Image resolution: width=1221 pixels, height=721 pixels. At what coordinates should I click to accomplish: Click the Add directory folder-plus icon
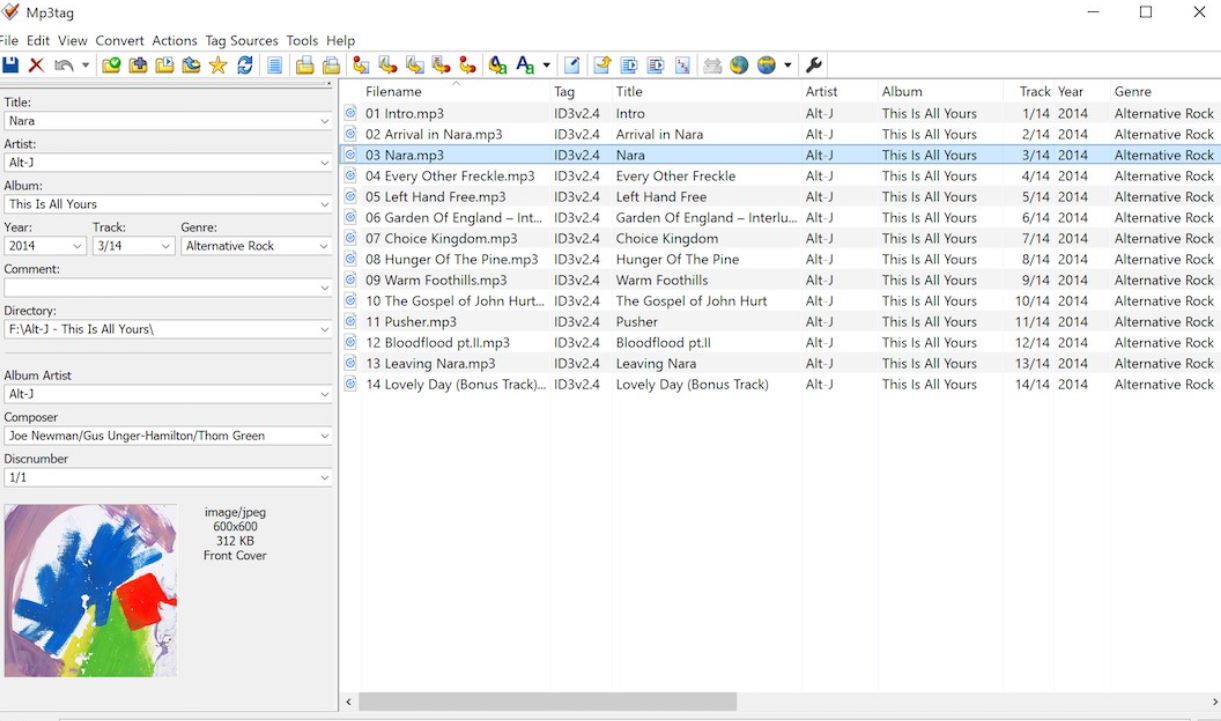(x=138, y=65)
